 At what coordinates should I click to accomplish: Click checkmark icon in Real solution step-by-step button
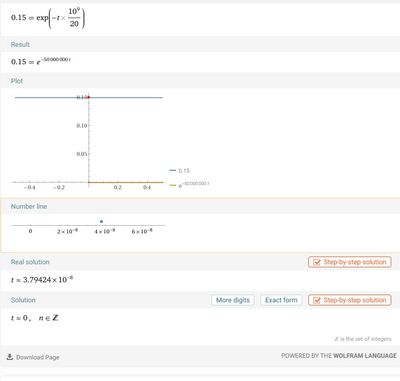point(317,262)
